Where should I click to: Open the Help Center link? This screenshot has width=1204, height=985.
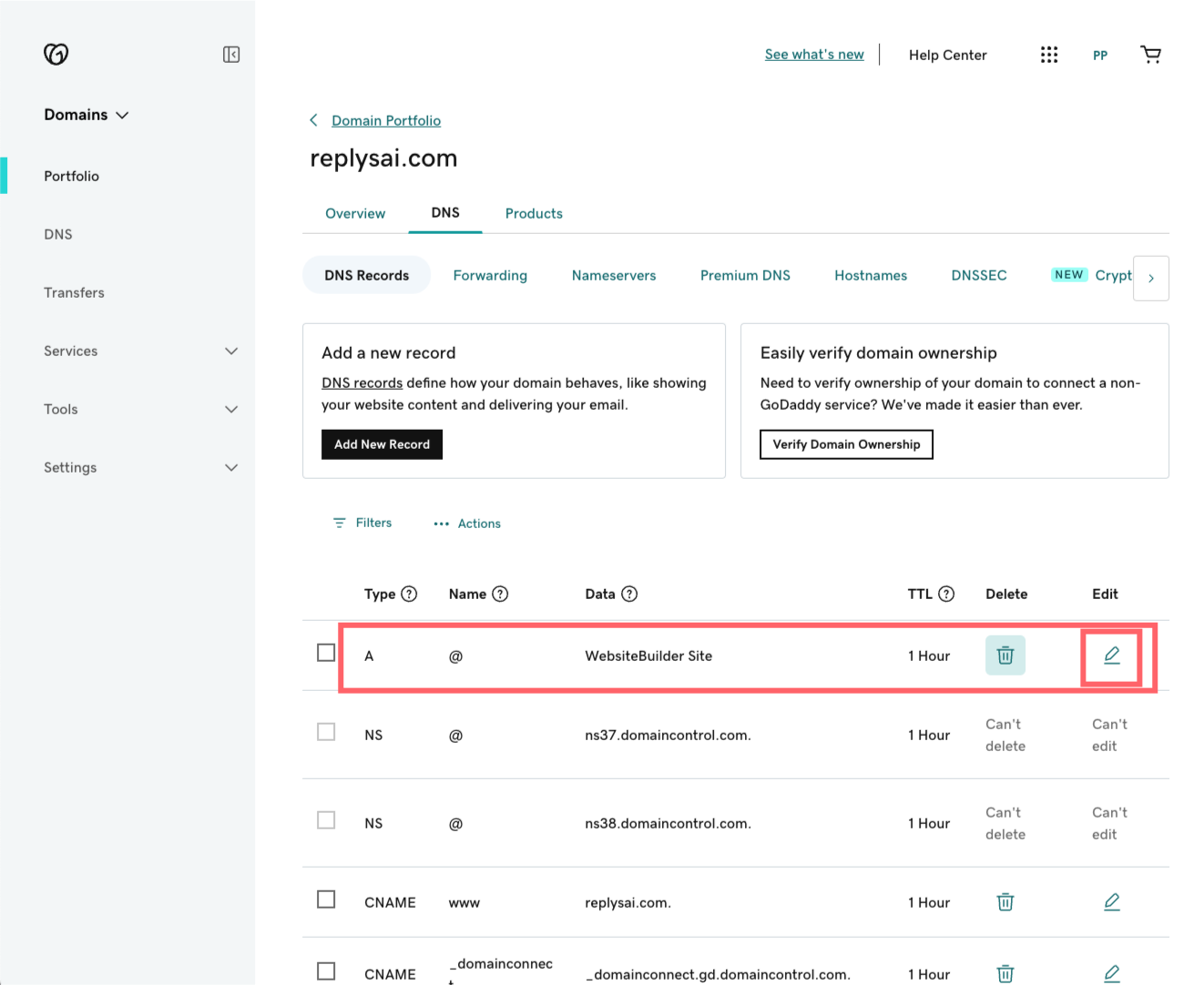[947, 55]
